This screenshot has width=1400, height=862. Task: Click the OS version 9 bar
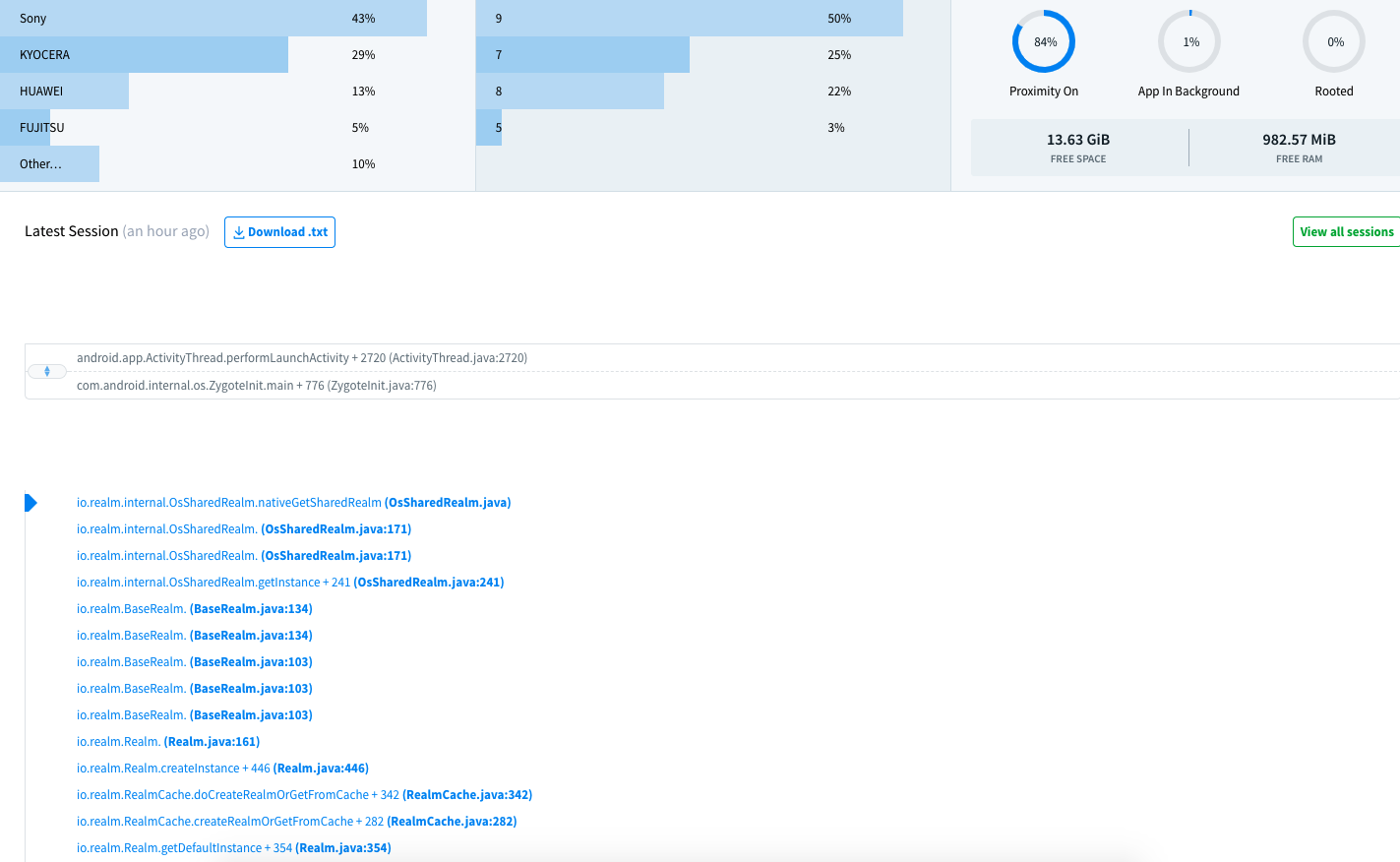(x=689, y=18)
